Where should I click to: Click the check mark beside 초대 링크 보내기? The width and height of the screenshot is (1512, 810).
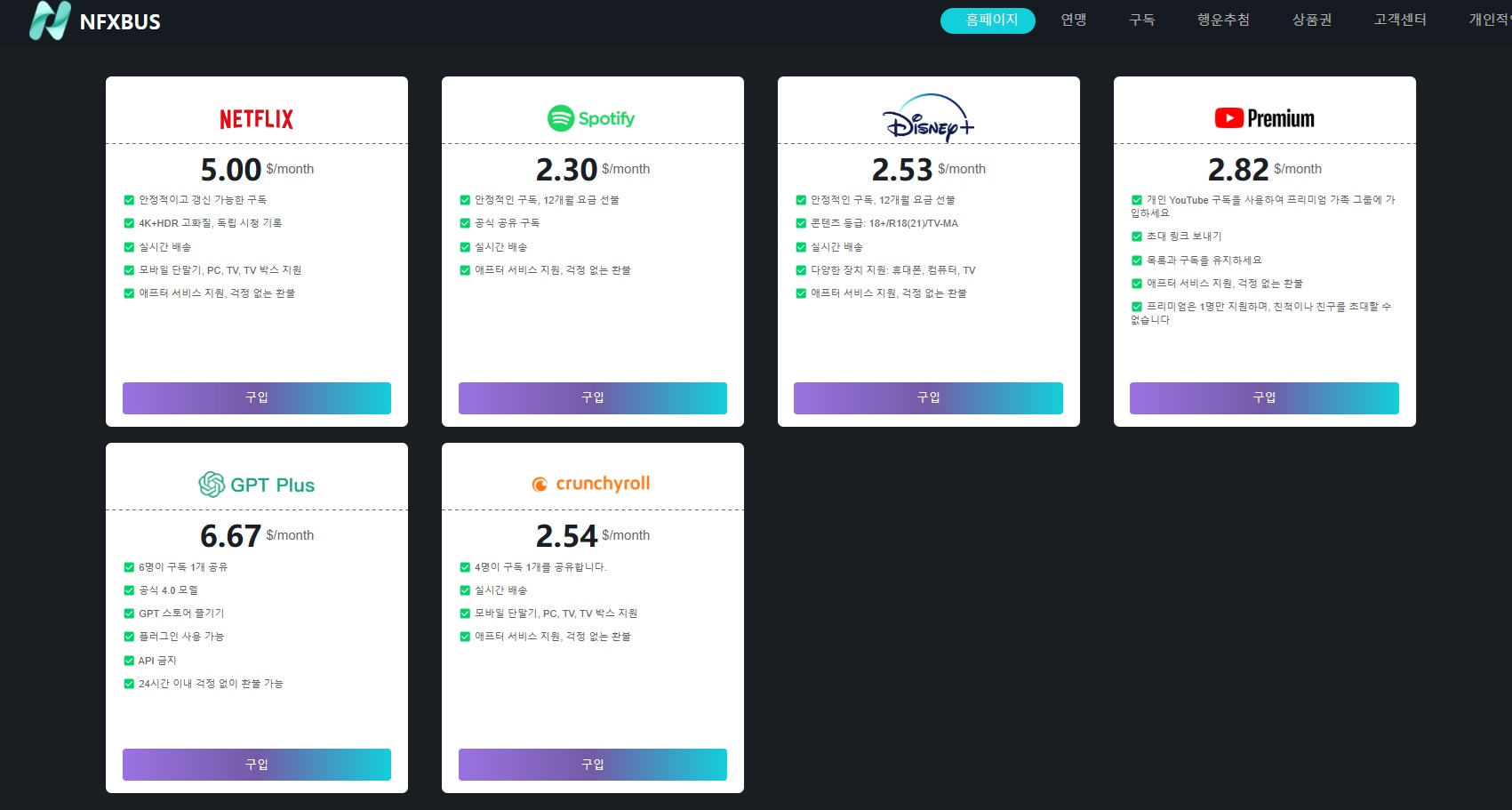point(1137,237)
